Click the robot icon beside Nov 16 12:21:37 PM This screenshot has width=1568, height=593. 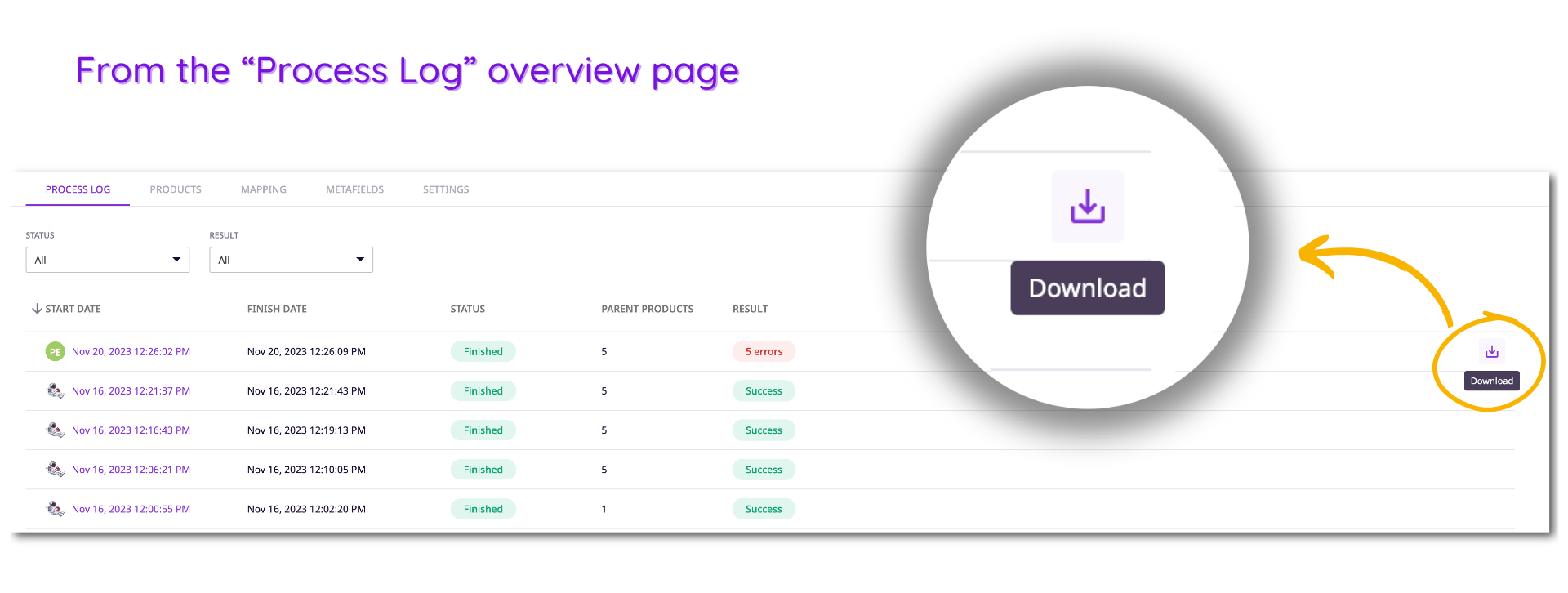click(x=55, y=391)
